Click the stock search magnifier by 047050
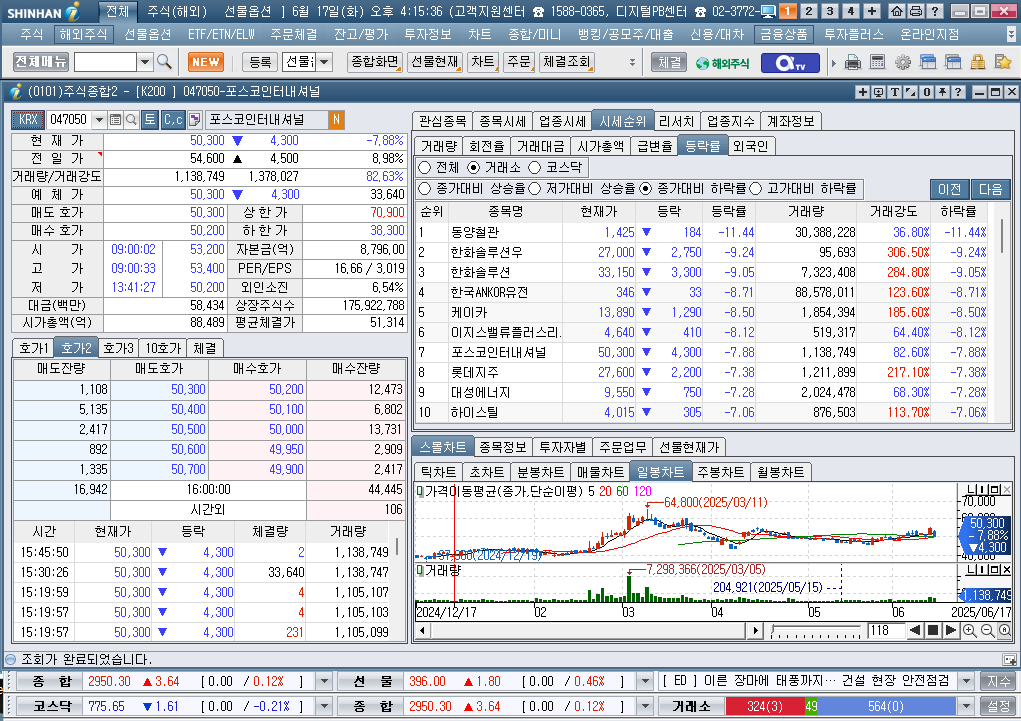This screenshot has height=721, width=1021. pyautogui.click(x=131, y=120)
